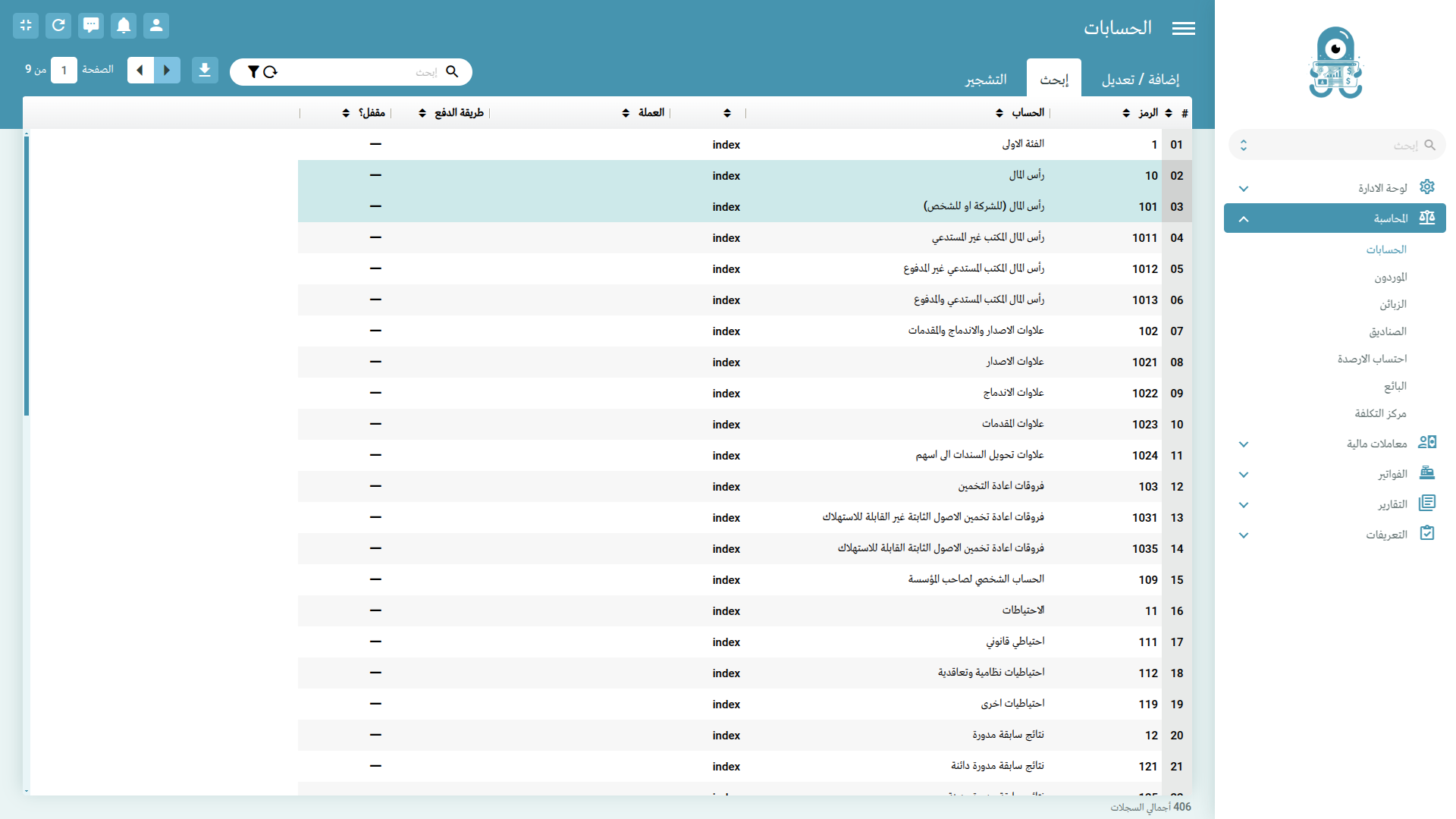
Task: Open the filter funnel icon in search
Action: [253, 72]
